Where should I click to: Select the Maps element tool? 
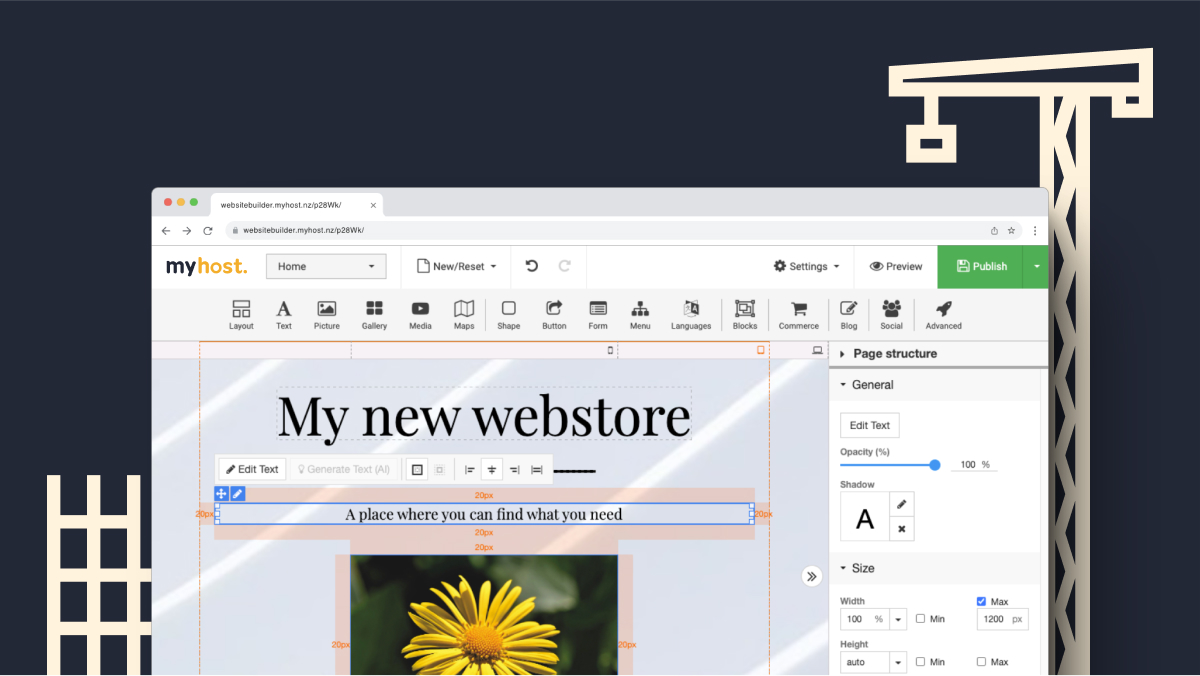tap(463, 314)
